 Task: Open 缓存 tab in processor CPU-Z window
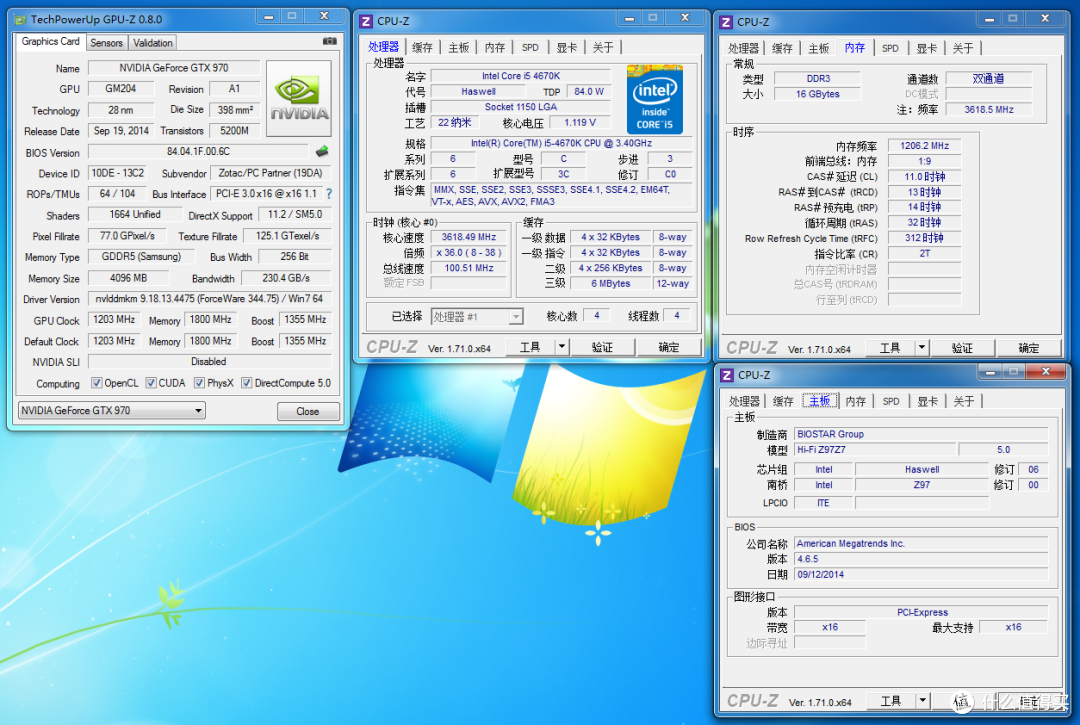pyautogui.click(x=422, y=48)
